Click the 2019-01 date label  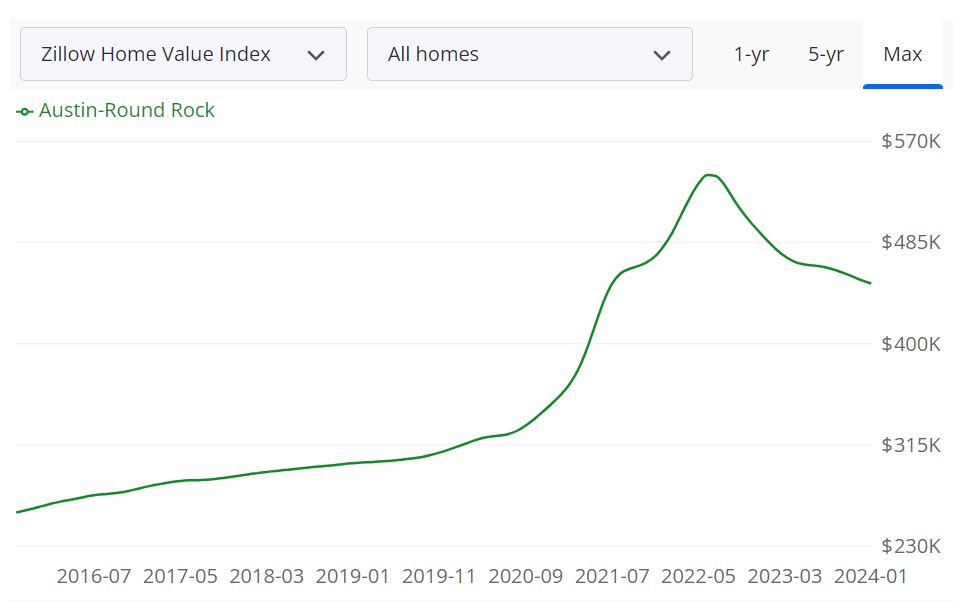click(x=353, y=577)
